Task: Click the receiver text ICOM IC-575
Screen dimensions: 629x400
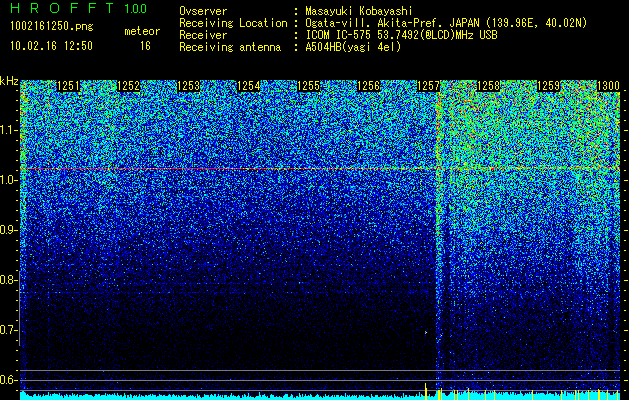Action: point(341,35)
